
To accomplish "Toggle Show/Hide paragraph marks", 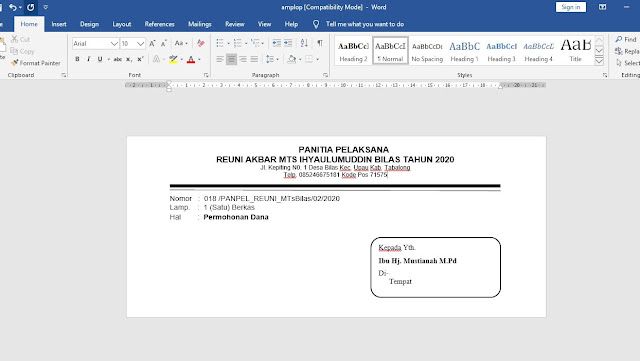I will (x=320, y=43).
